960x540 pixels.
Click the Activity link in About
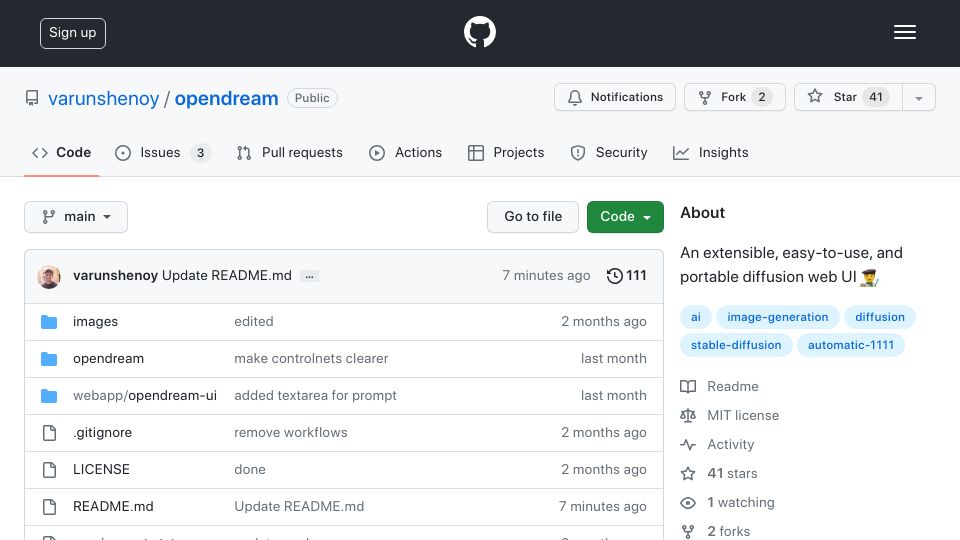[718, 444]
